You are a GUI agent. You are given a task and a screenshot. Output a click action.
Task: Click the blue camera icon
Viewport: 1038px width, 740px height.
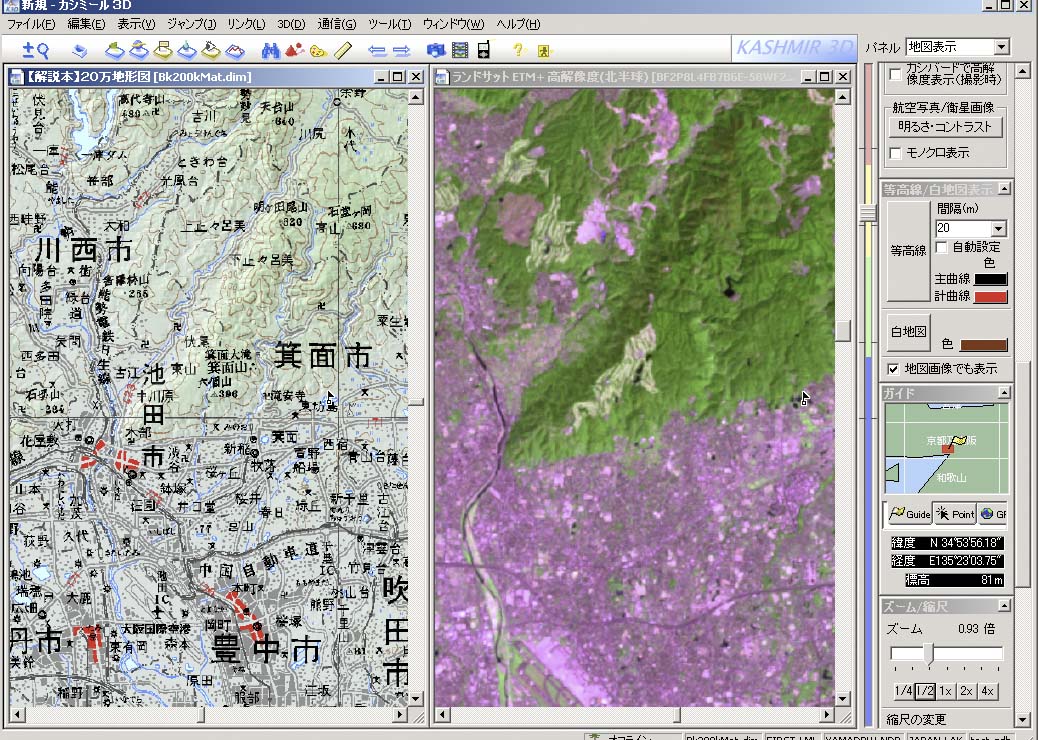[436, 50]
